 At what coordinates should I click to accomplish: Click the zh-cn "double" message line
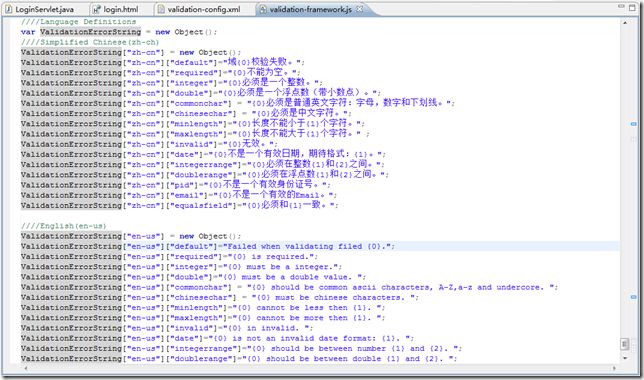[x=201, y=93]
